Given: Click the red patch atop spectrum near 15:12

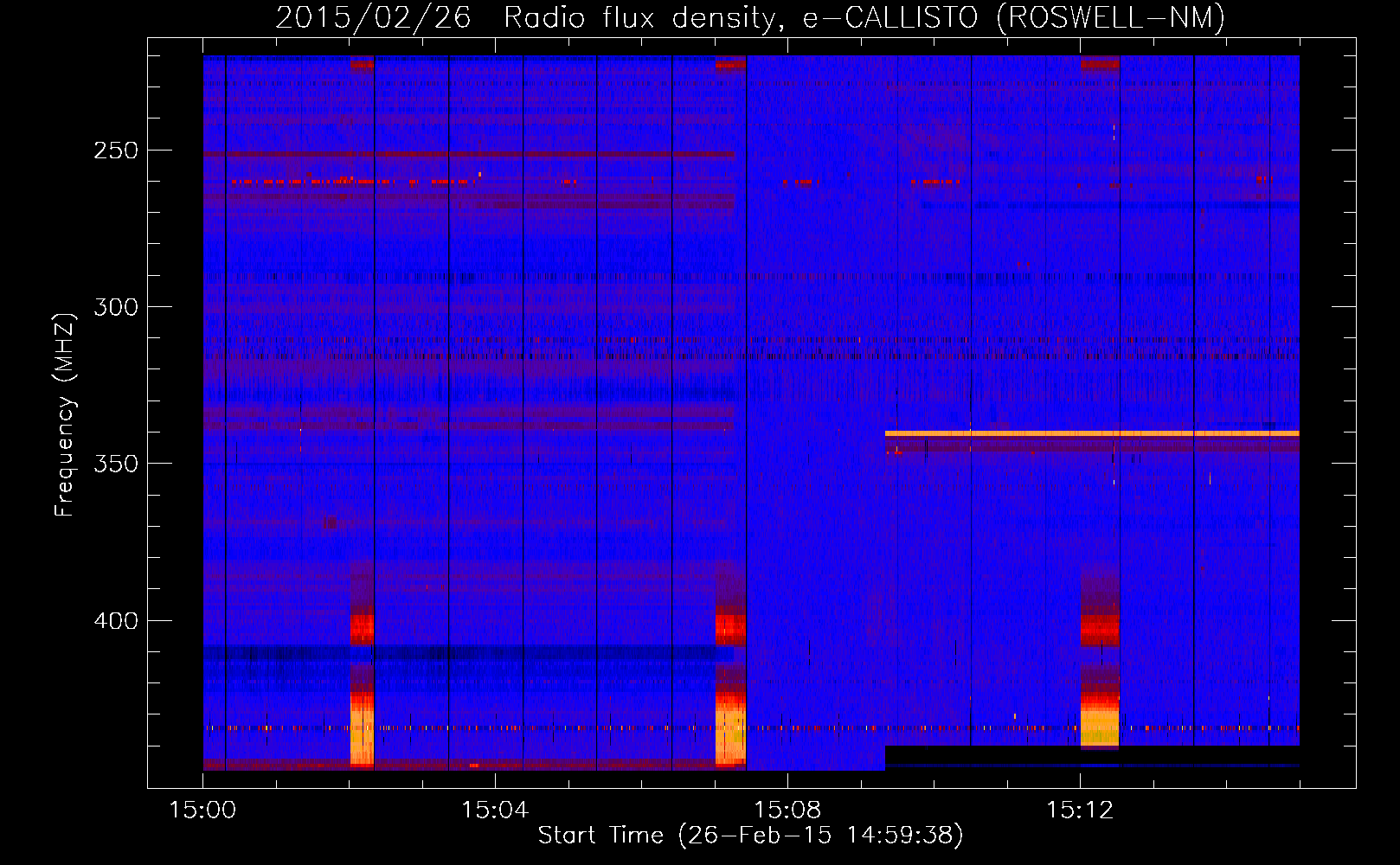Looking at the screenshot, I should pyautogui.click(x=1100, y=62).
